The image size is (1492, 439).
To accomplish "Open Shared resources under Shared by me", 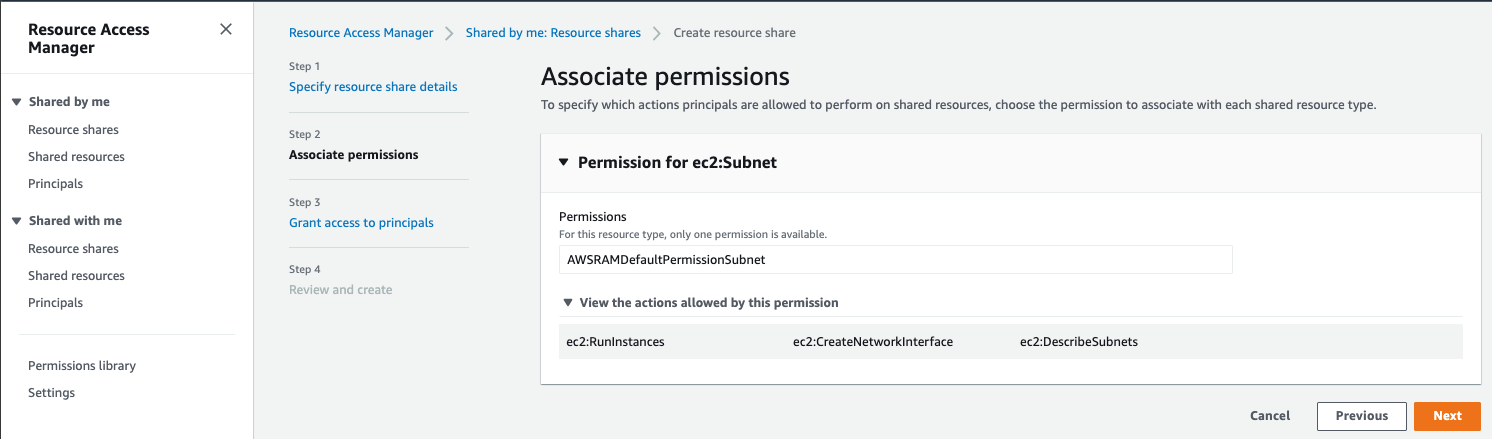I will 76,157.
